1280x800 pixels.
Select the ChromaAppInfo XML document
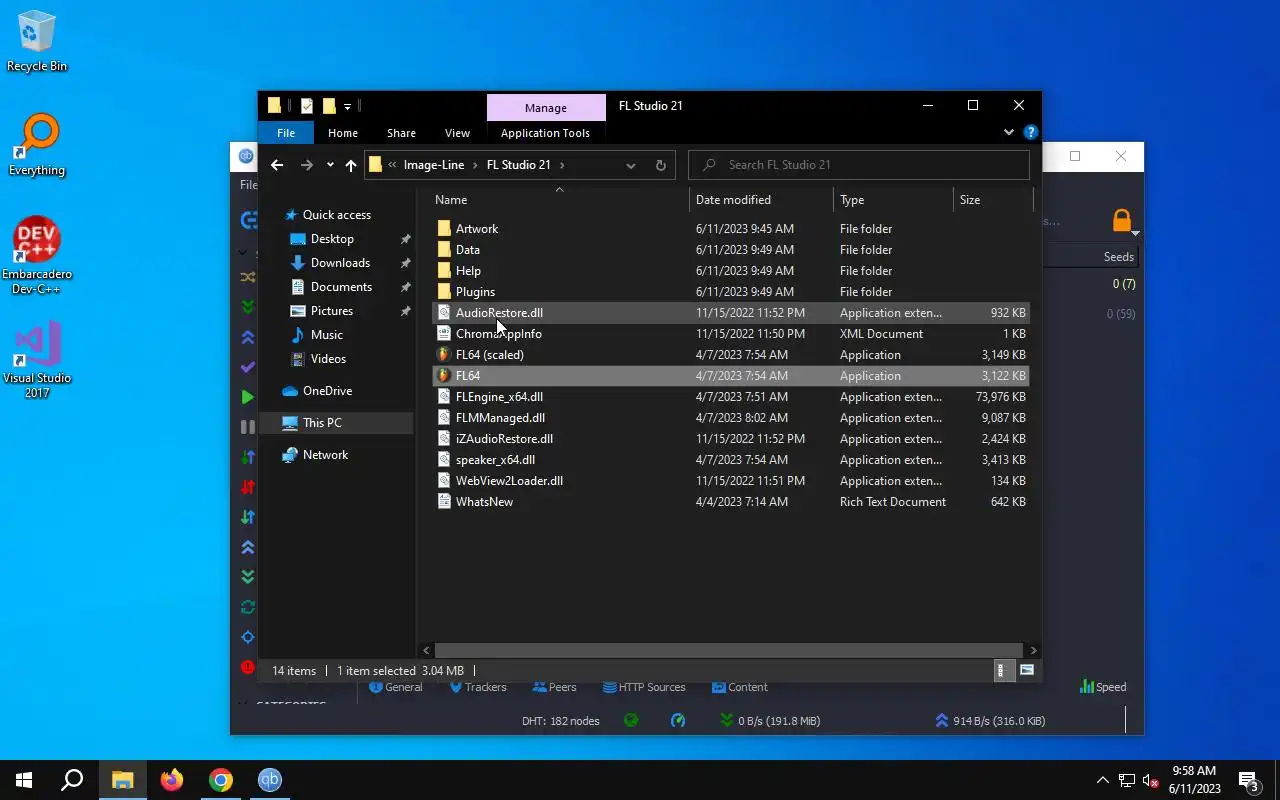tap(731, 334)
